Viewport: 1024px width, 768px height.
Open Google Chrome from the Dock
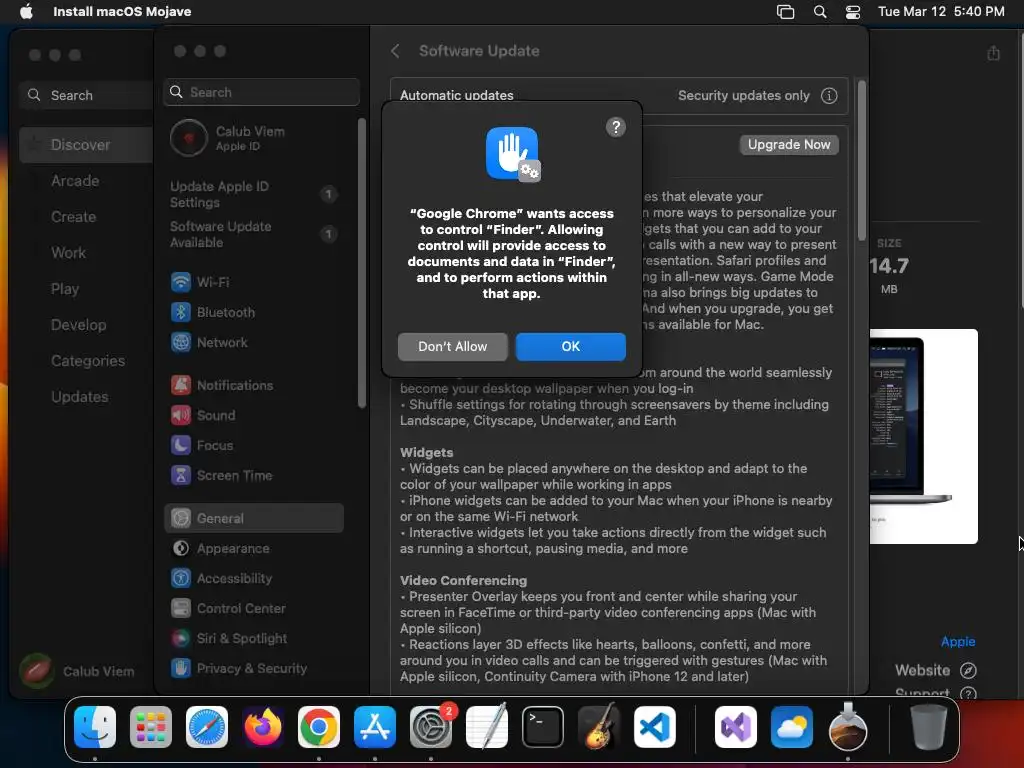319,727
